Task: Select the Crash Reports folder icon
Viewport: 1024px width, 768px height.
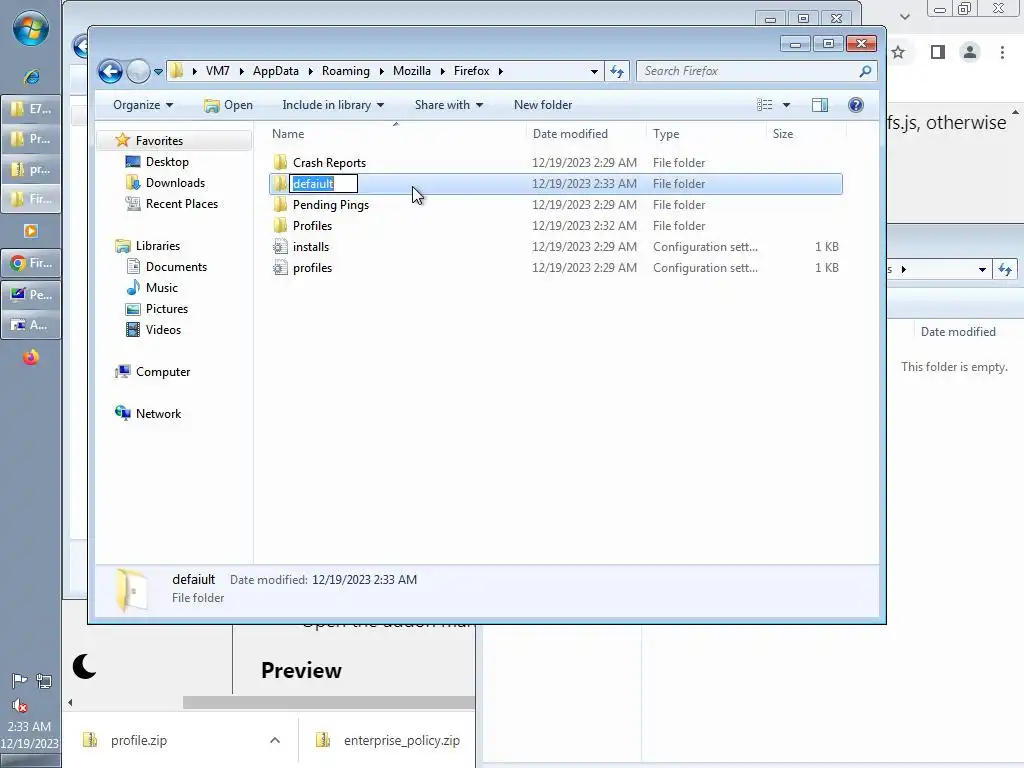Action: (280, 163)
